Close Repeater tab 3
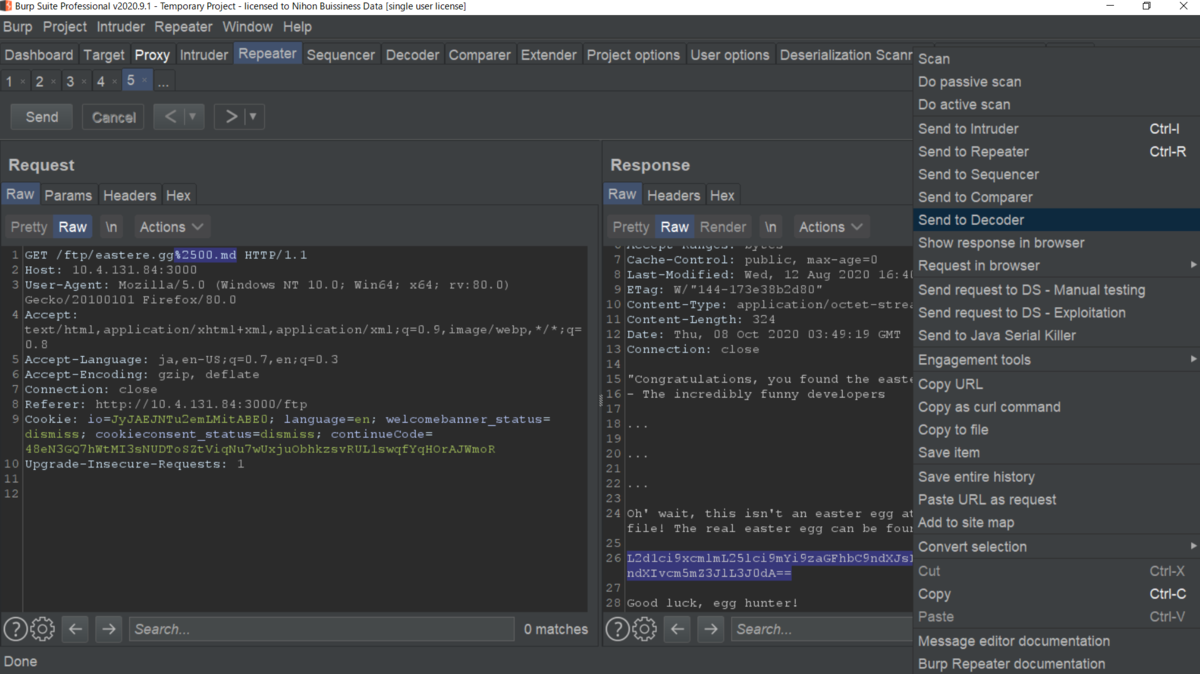Screen dimensions: 1200x674 pos(84,81)
